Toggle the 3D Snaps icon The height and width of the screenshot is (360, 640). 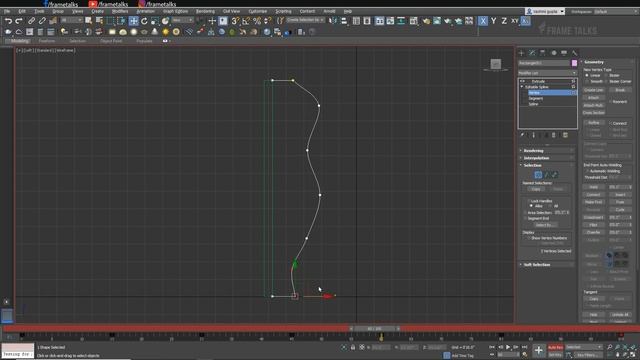pyautogui.click(x=235, y=21)
